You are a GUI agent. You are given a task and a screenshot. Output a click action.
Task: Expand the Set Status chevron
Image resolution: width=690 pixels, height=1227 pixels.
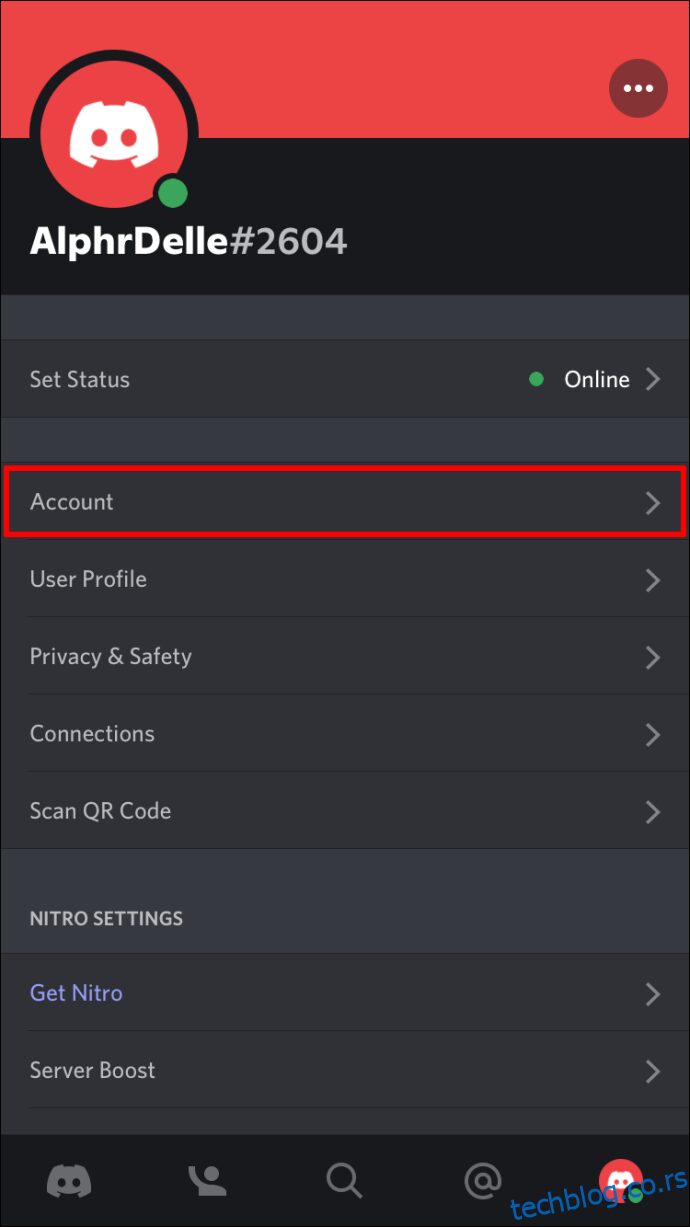[x=653, y=379]
